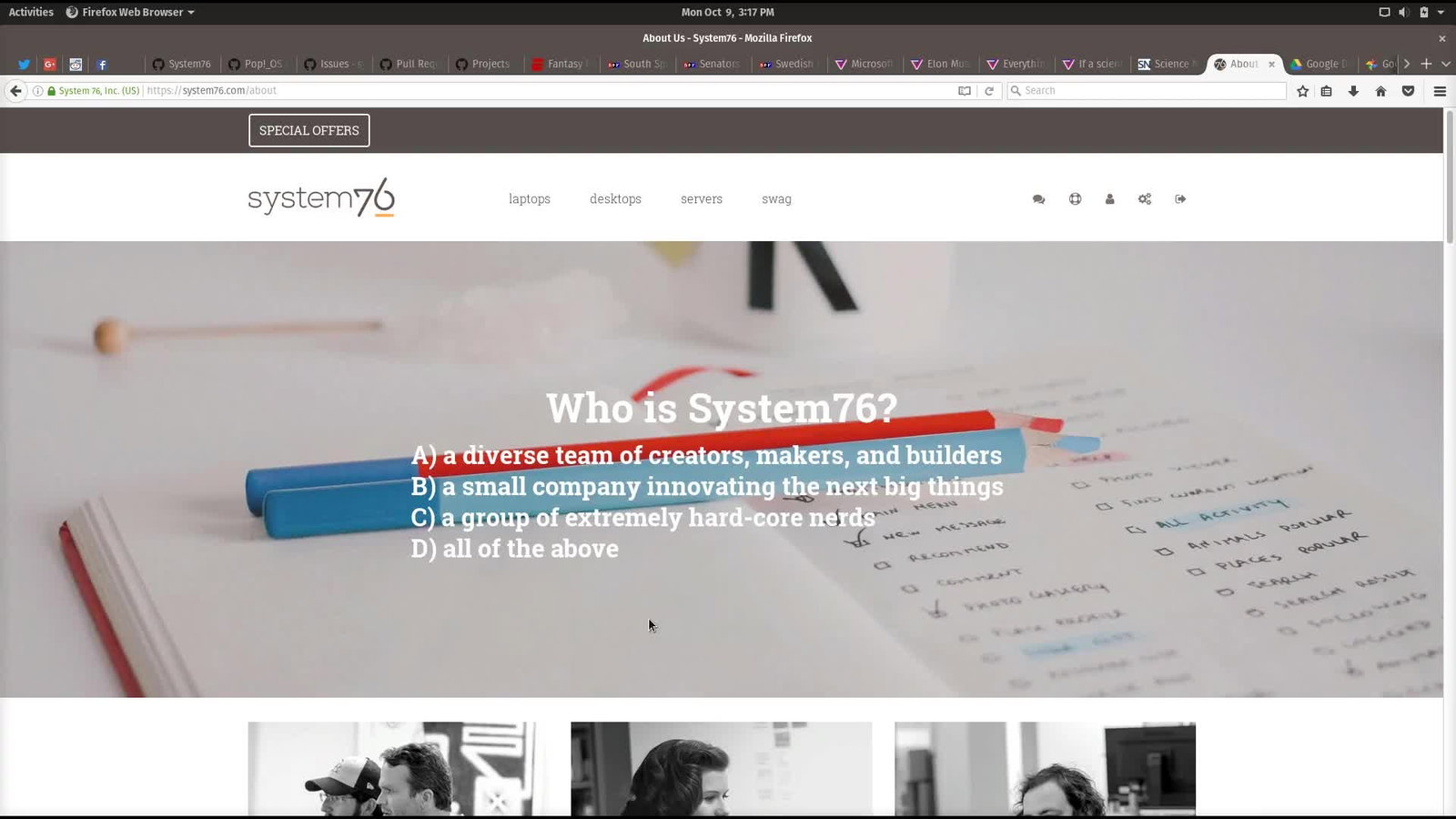Image resolution: width=1456 pixels, height=819 pixels.
Task: Click the user account icon
Action: (x=1109, y=199)
